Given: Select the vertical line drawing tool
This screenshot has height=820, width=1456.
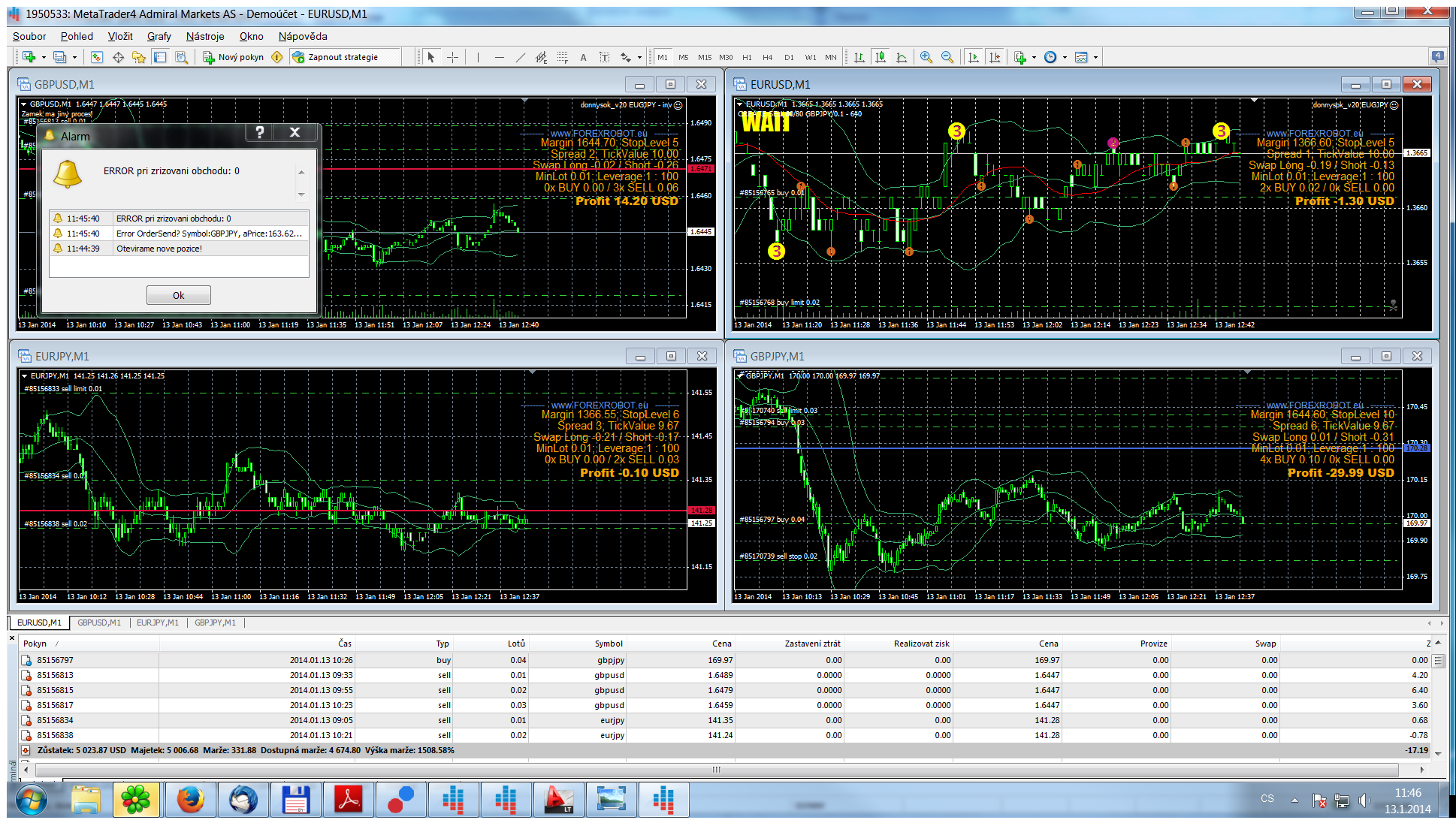Looking at the screenshot, I should (x=478, y=57).
